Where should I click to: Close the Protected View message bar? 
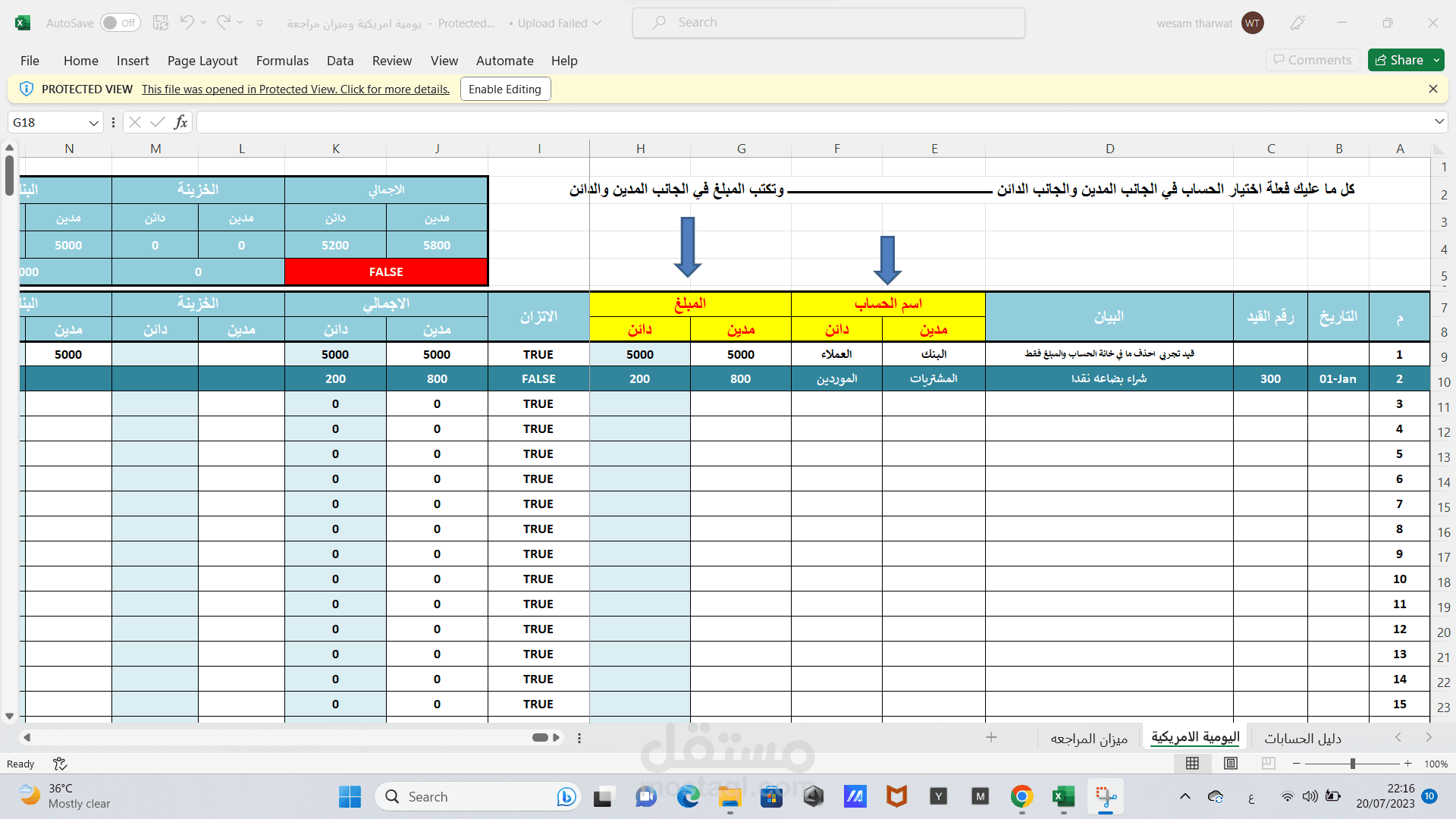pyautogui.click(x=1432, y=89)
